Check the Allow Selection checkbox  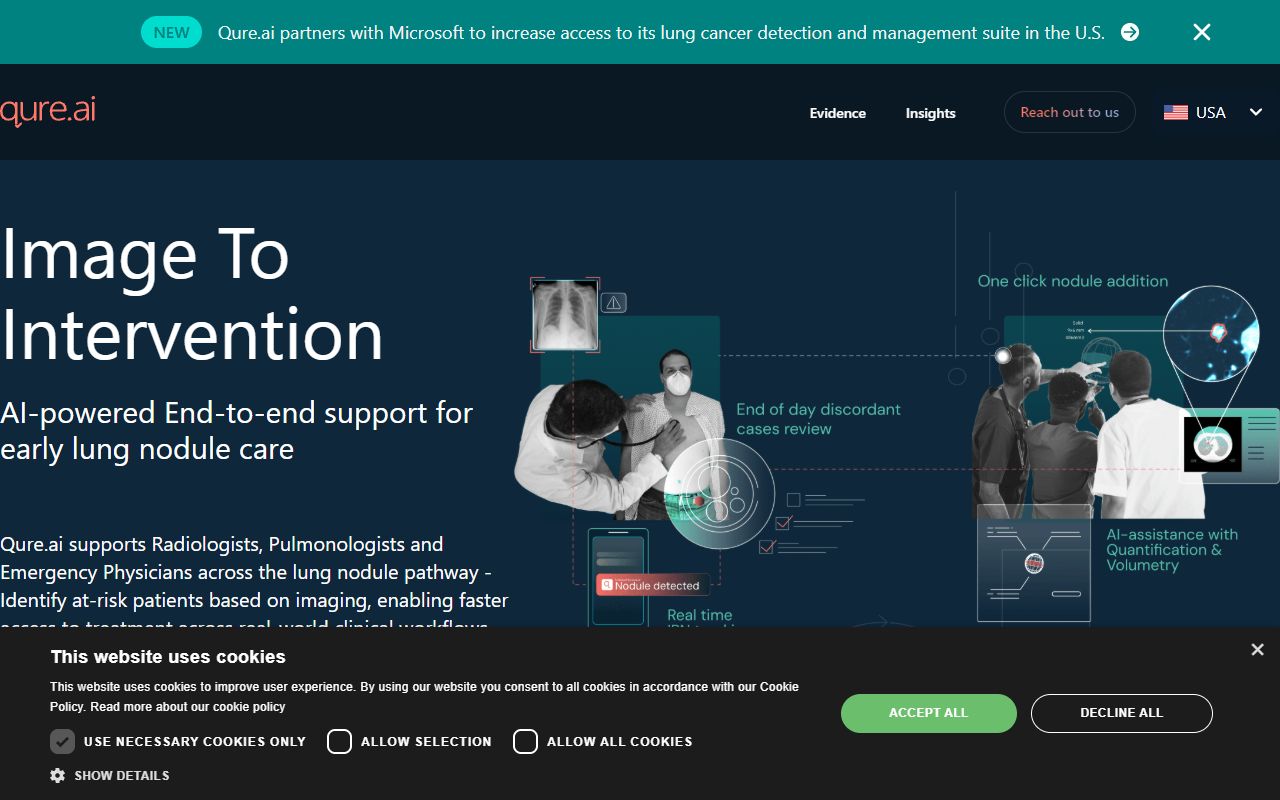[x=339, y=741]
